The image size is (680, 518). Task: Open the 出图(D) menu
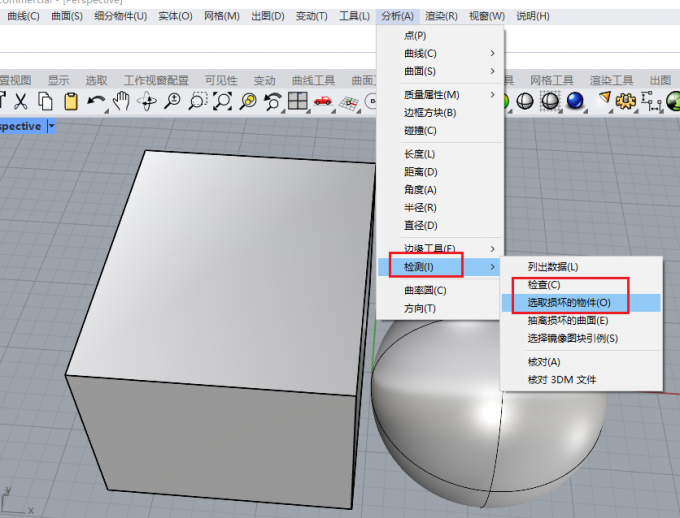(x=268, y=16)
